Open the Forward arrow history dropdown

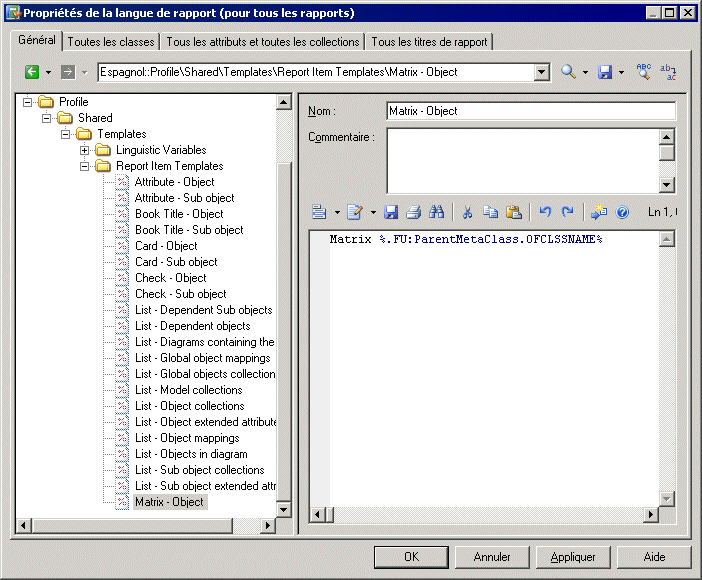85,72
